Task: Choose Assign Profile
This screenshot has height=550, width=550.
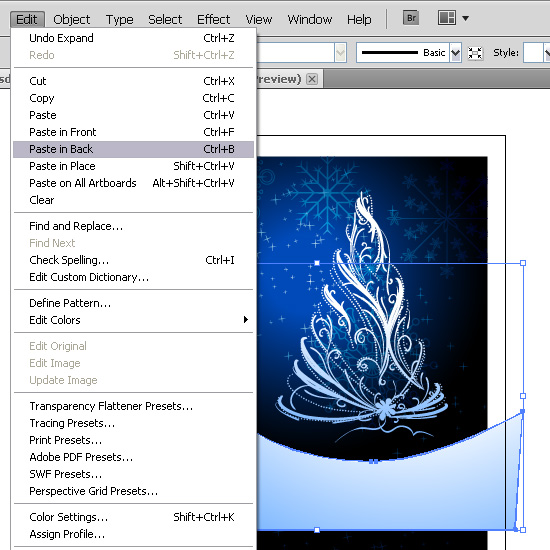Action: 133,534
